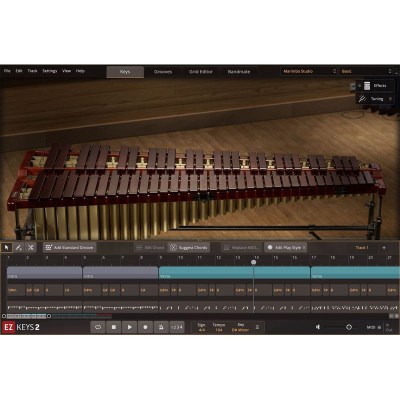The height and width of the screenshot is (400, 400).
Task: Click the record button
Action: 145,327
